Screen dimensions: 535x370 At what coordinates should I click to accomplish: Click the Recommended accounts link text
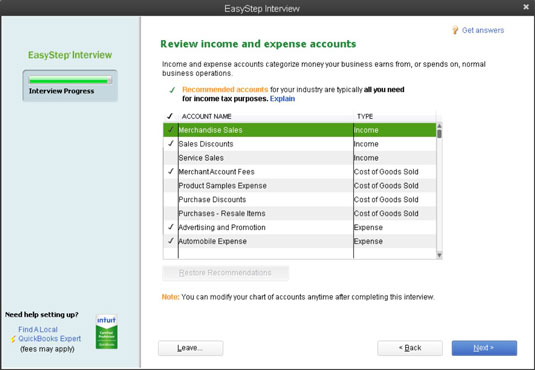tap(225, 89)
